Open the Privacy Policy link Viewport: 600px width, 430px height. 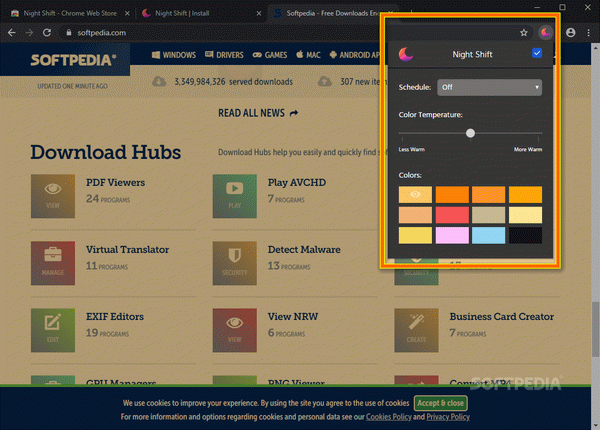pos(448,417)
